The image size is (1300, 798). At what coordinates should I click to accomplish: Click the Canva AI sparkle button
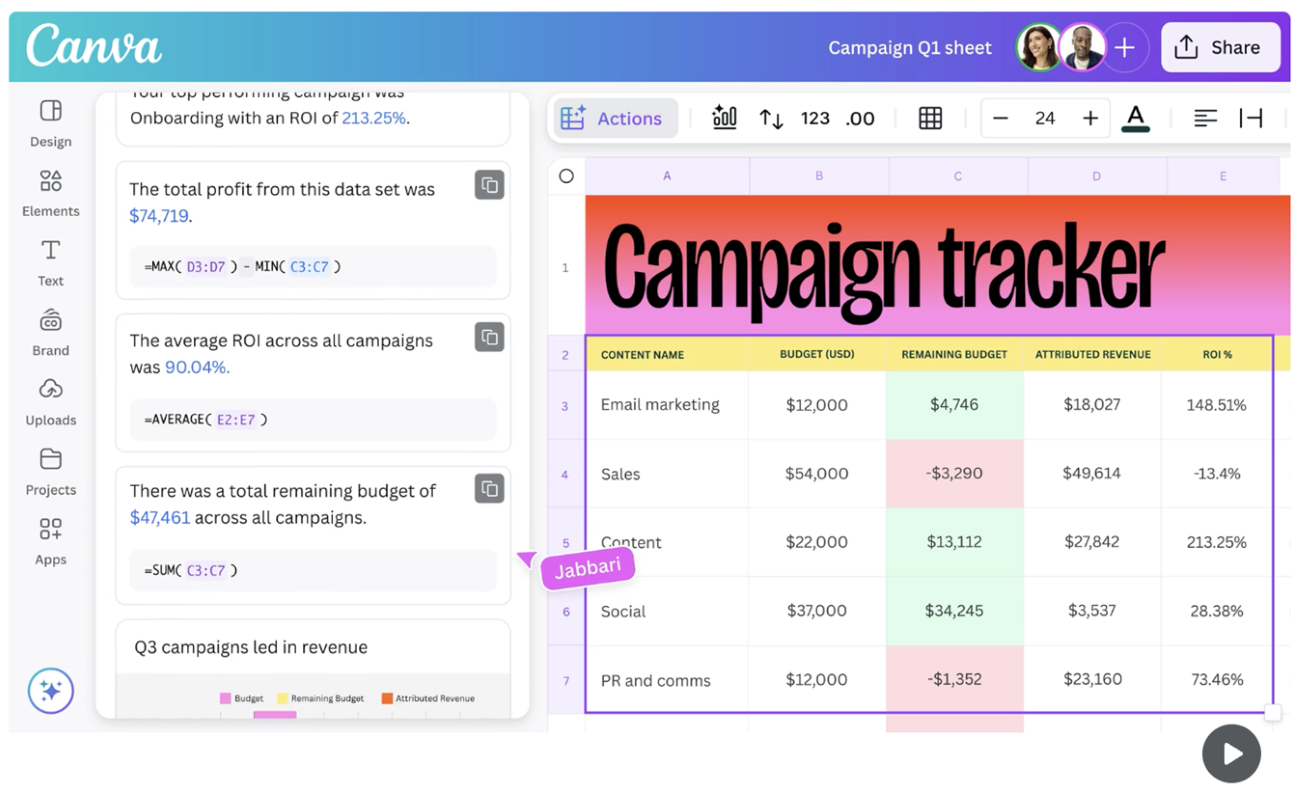pyautogui.click(x=51, y=690)
